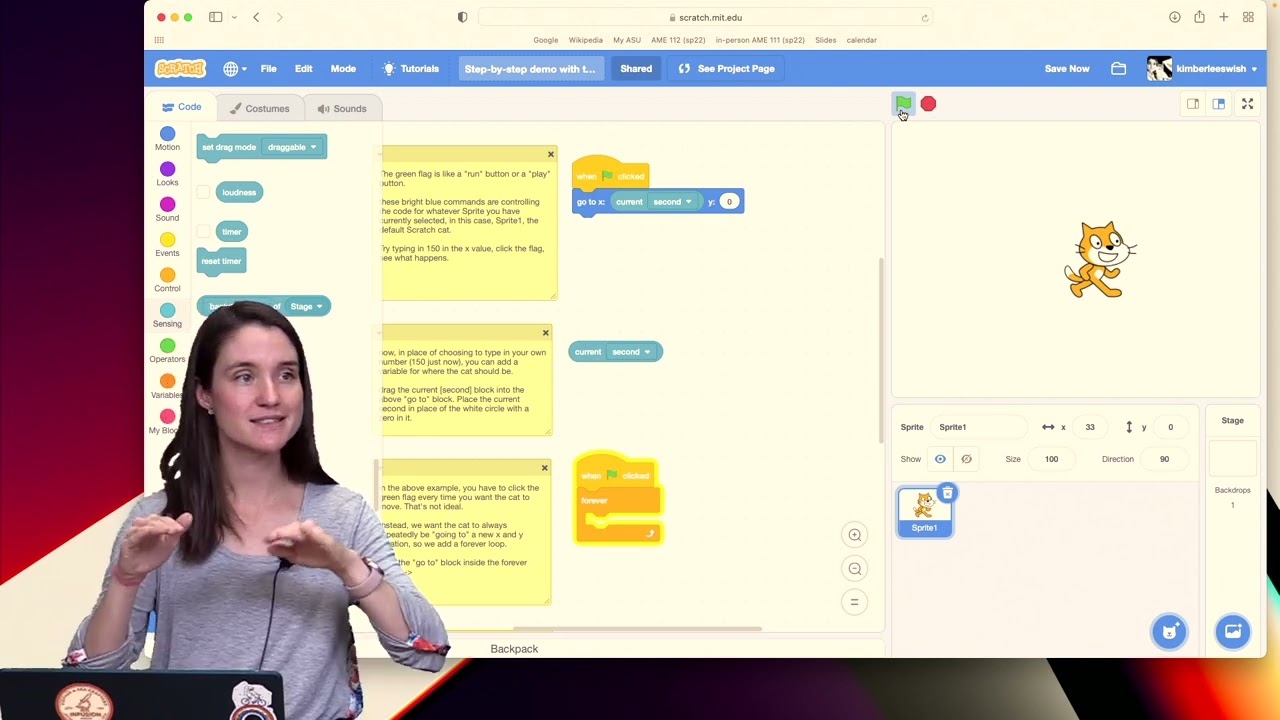Choose a new backdrop button
This screenshot has height=720, width=1280.
1232,631
